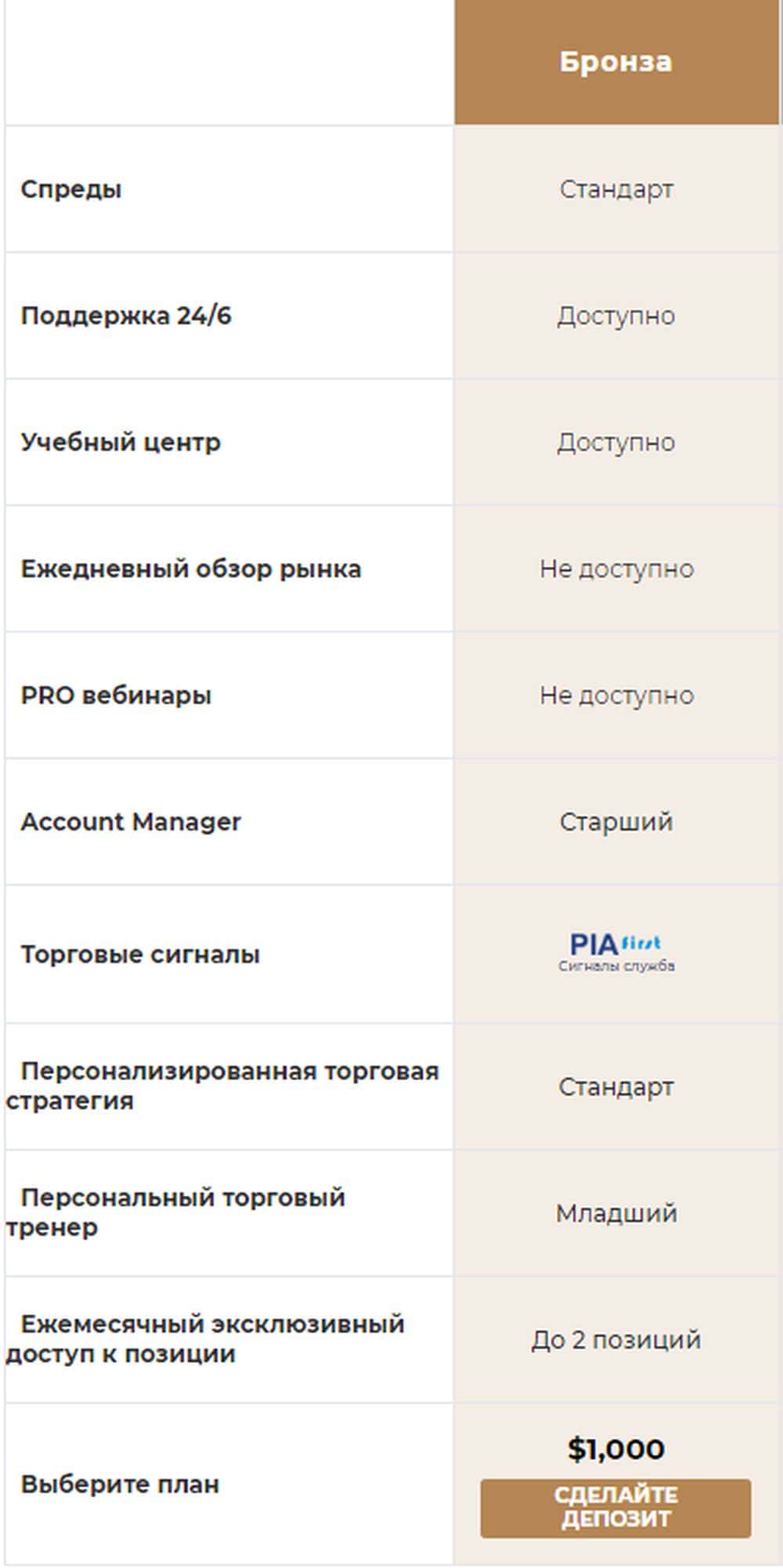Click Доступно in the Поддержка 24/6 row
The width and height of the screenshot is (783, 1568).
click(616, 316)
